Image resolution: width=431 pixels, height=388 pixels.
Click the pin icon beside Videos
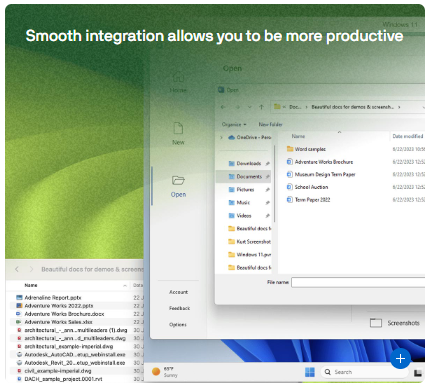point(267,215)
